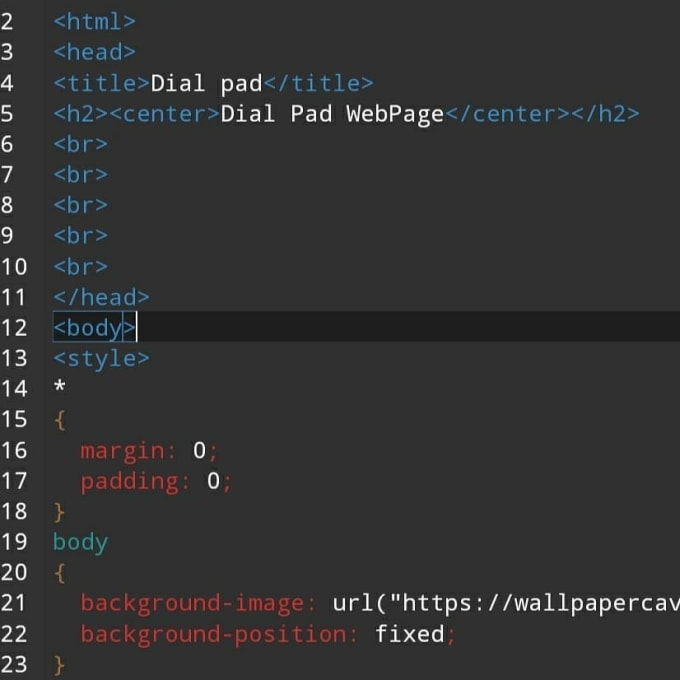Click the opening head tag on line 3
Image resolution: width=680 pixels, height=680 pixels.
[x=94, y=52]
